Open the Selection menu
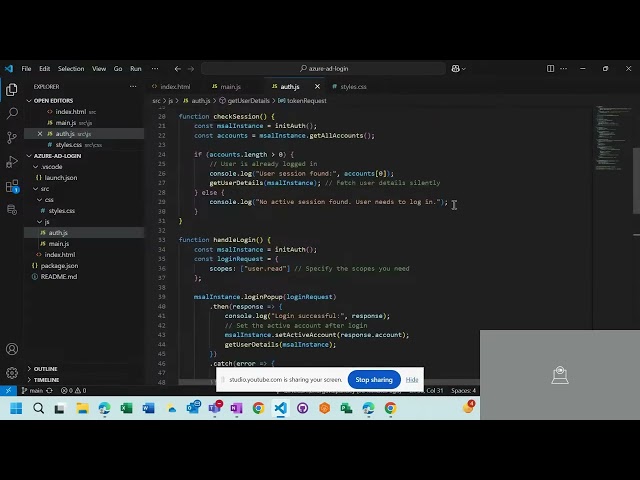The width and height of the screenshot is (640, 480). click(x=71, y=69)
